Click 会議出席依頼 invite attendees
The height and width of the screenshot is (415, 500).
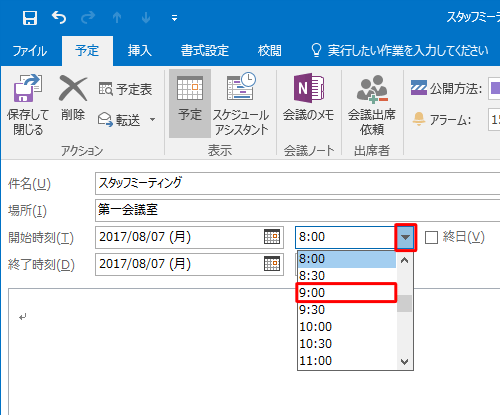click(x=372, y=104)
